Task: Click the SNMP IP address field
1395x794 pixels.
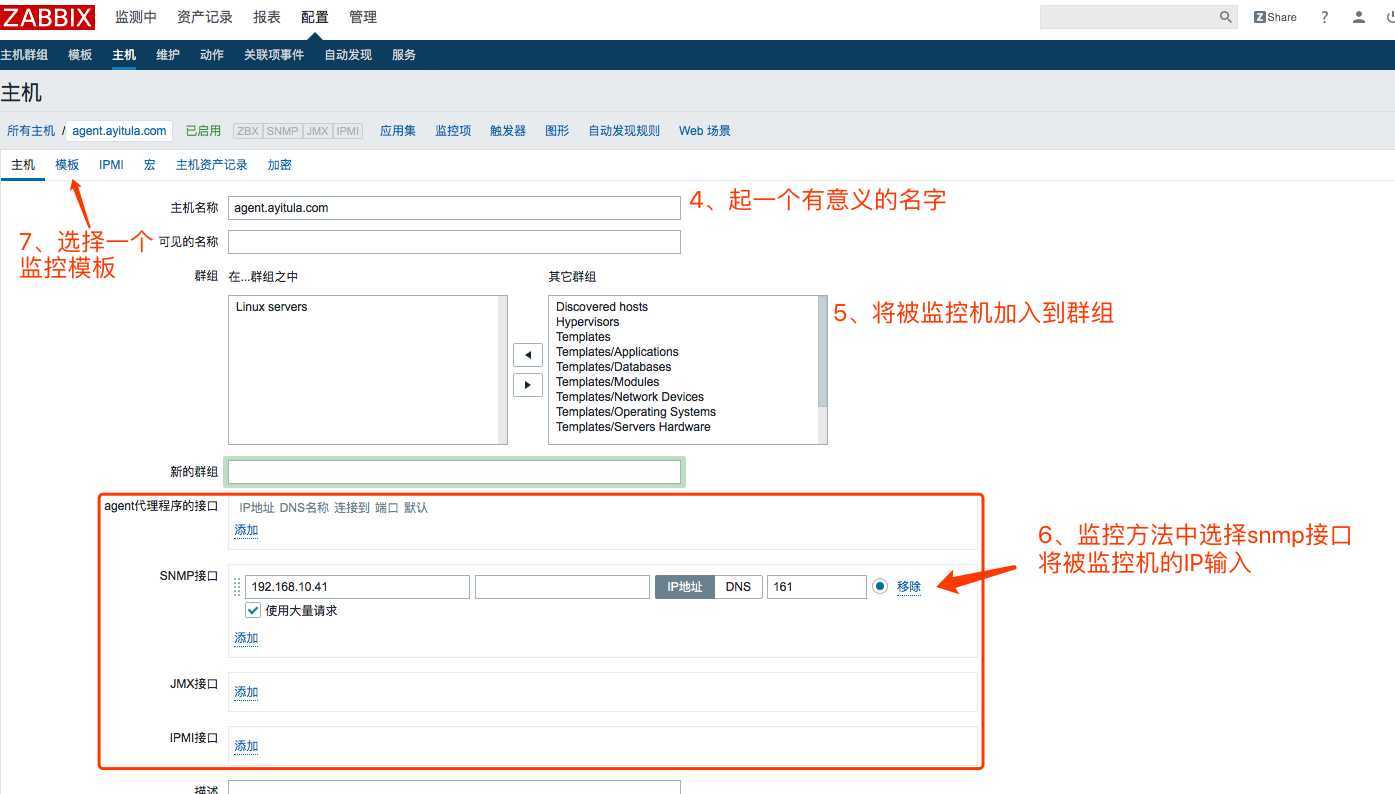Action: 357,587
